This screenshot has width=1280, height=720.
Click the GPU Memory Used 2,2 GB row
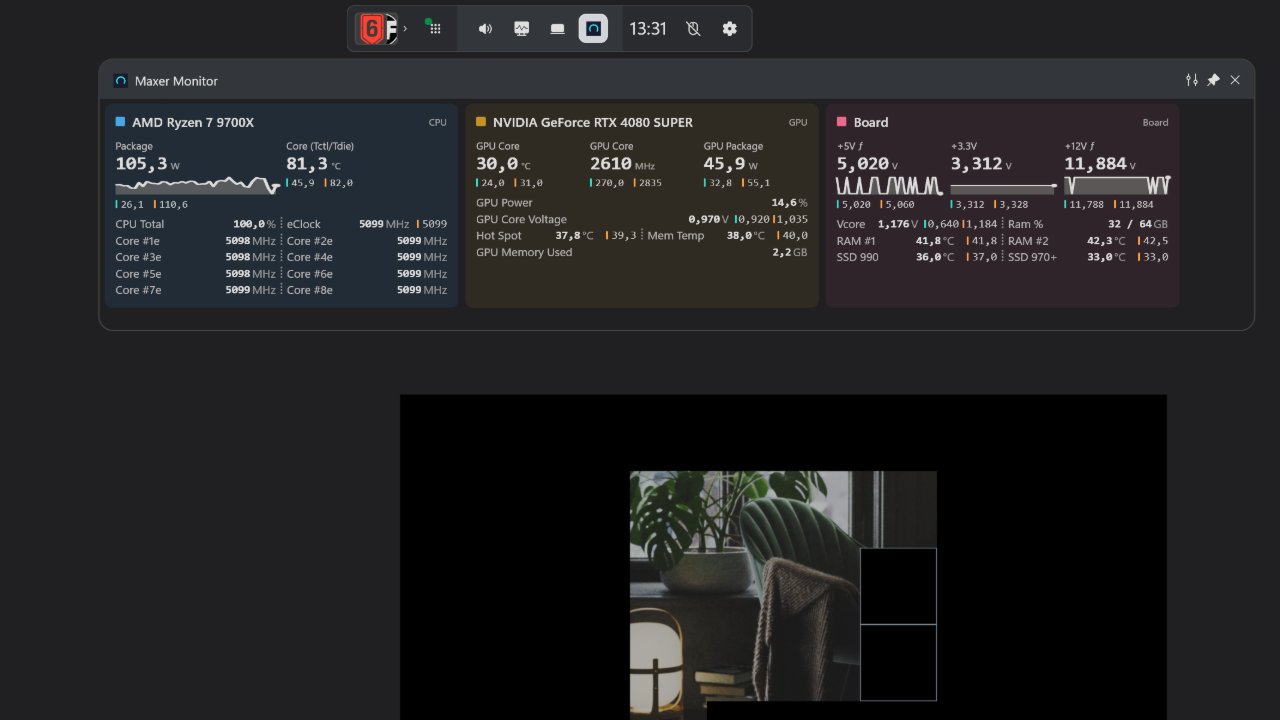click(642, 252)
